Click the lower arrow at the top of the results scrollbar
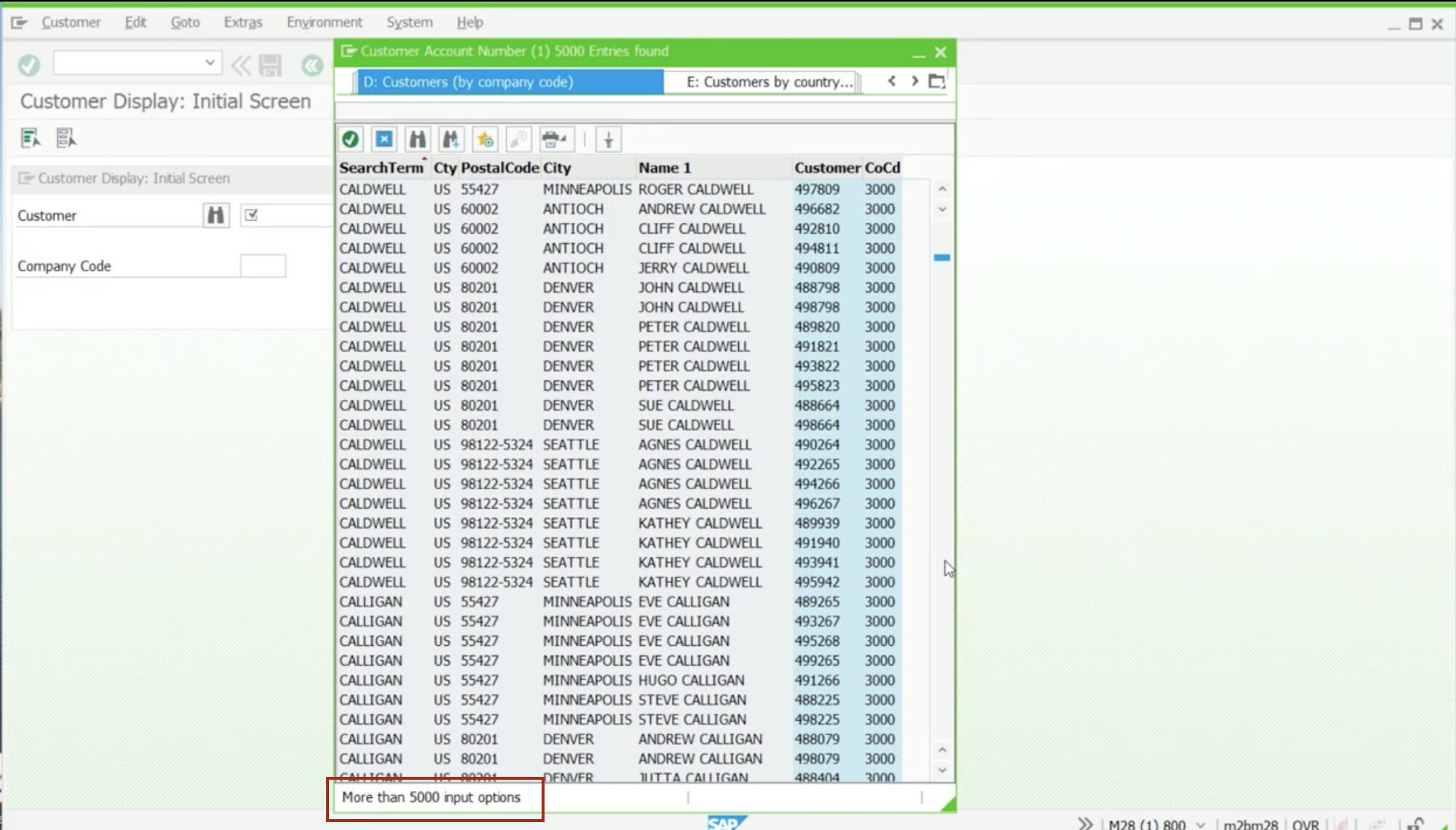This screenshot has width=1456, height=830. (x=942, y=209)
